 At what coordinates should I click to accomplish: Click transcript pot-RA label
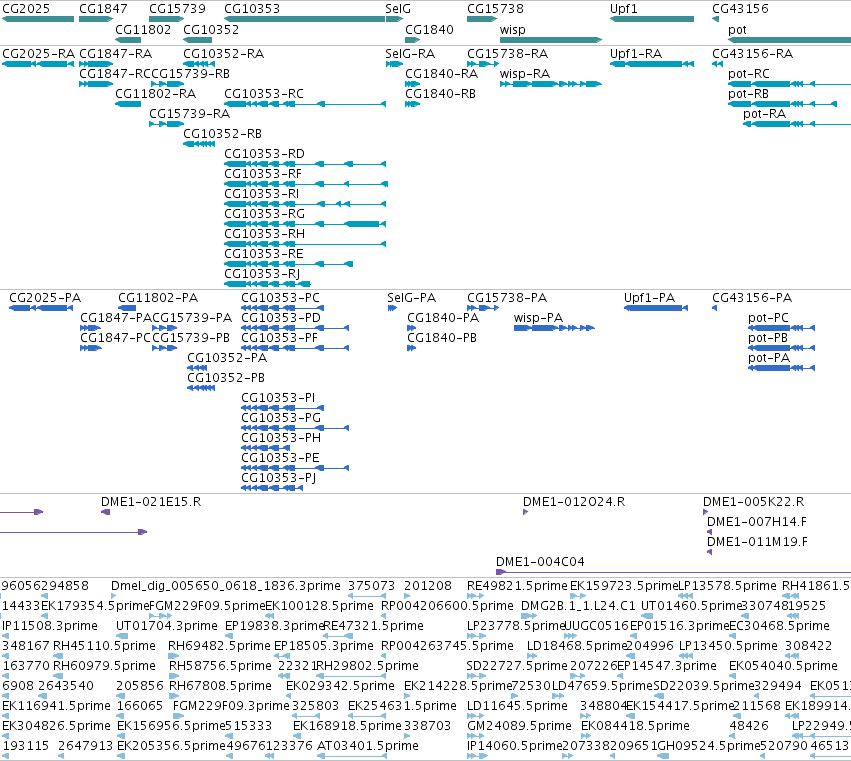pos(765,114)
